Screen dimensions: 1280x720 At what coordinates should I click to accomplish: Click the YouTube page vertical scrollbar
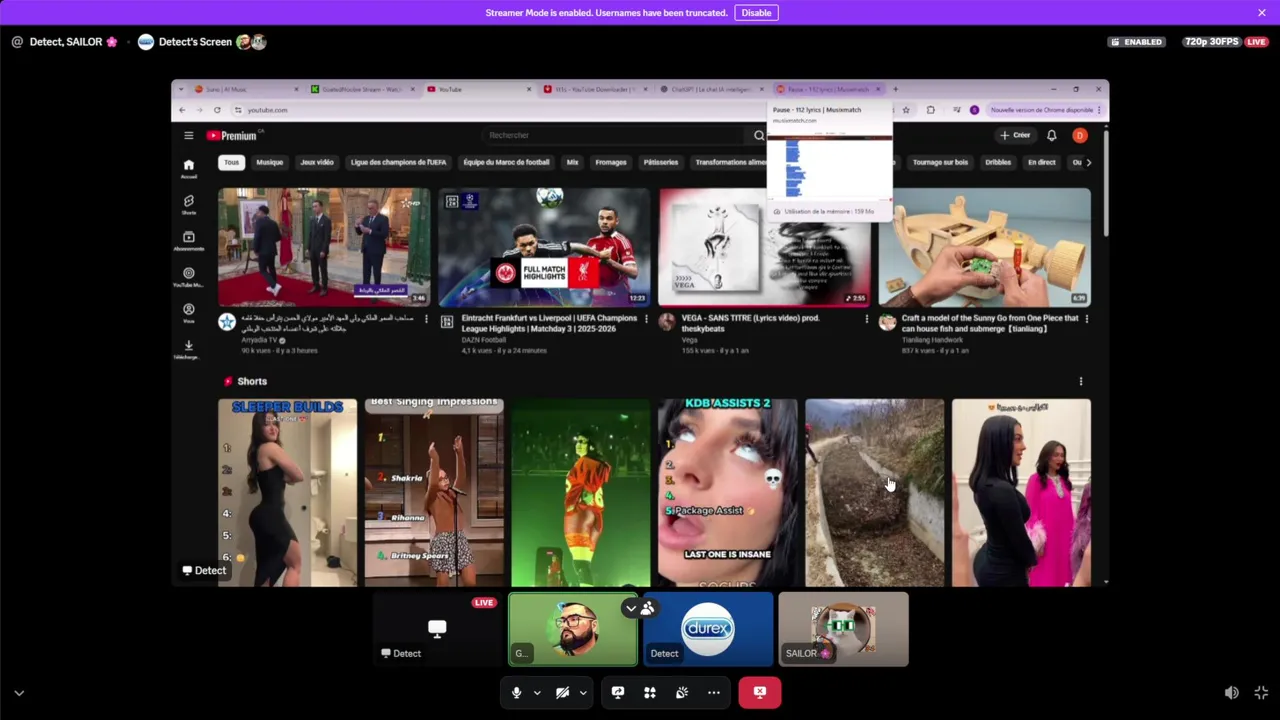pos(1104,183)
